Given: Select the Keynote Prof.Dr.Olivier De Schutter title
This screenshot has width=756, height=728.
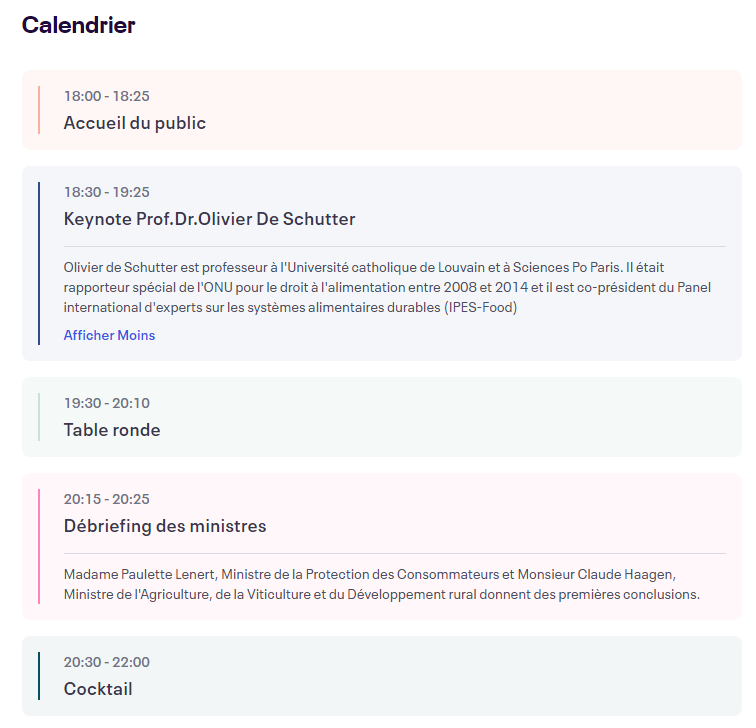Looking at the screenshot, I should click(x=209, y=219).
